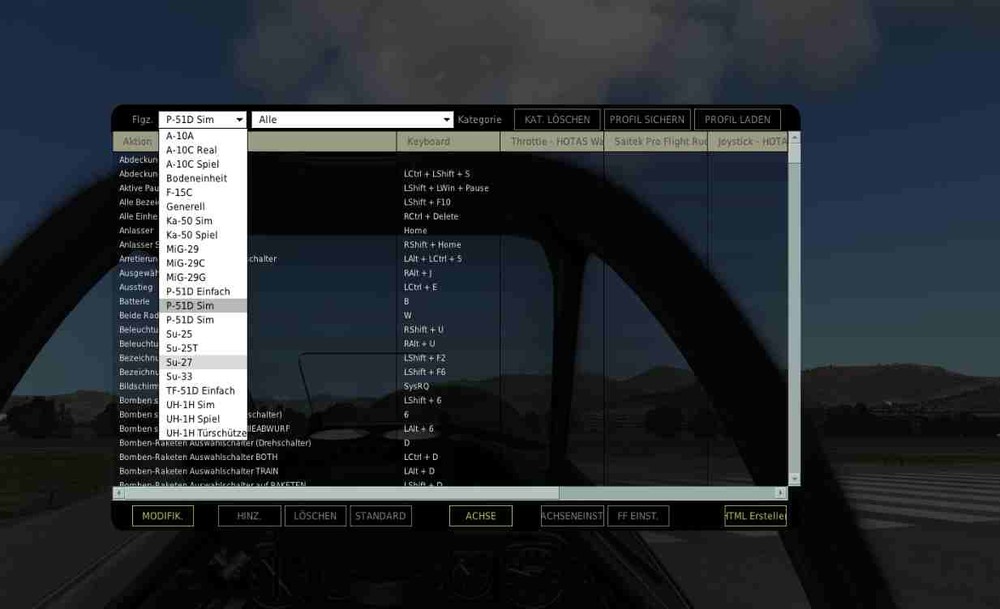Image resolution: width=1000 pixels, height=609 pixels.
Task: Click the Keyboard column header
Action: 448,142
